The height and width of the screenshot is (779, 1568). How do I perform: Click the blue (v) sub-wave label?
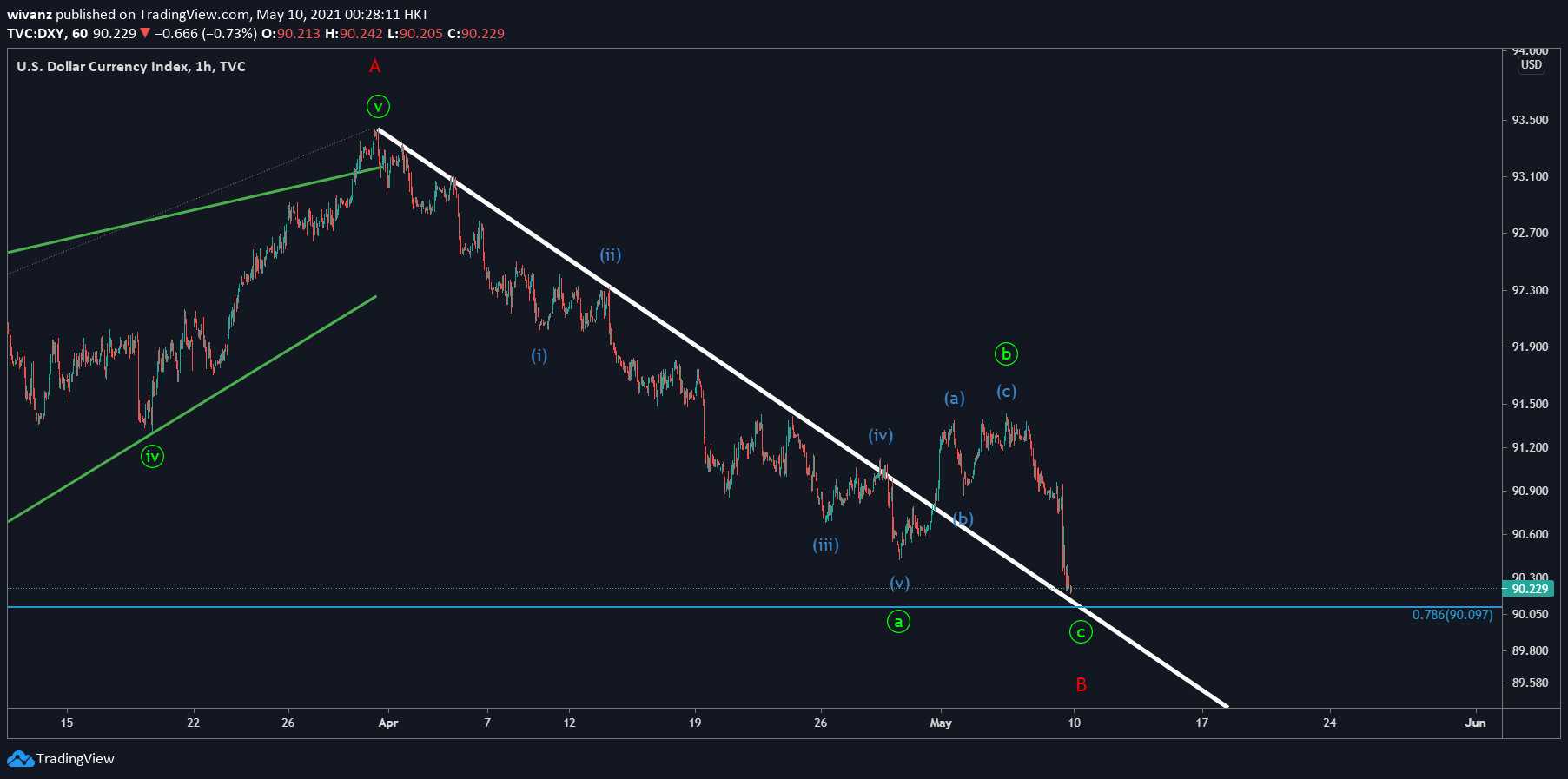click(900, 584)
